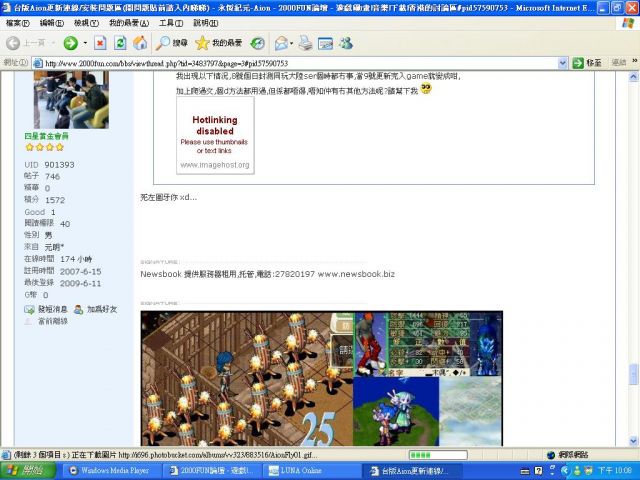Screen dimensions: 640x480
Task: Click the green Forward arrow button
Action: [x=71, y=43]
